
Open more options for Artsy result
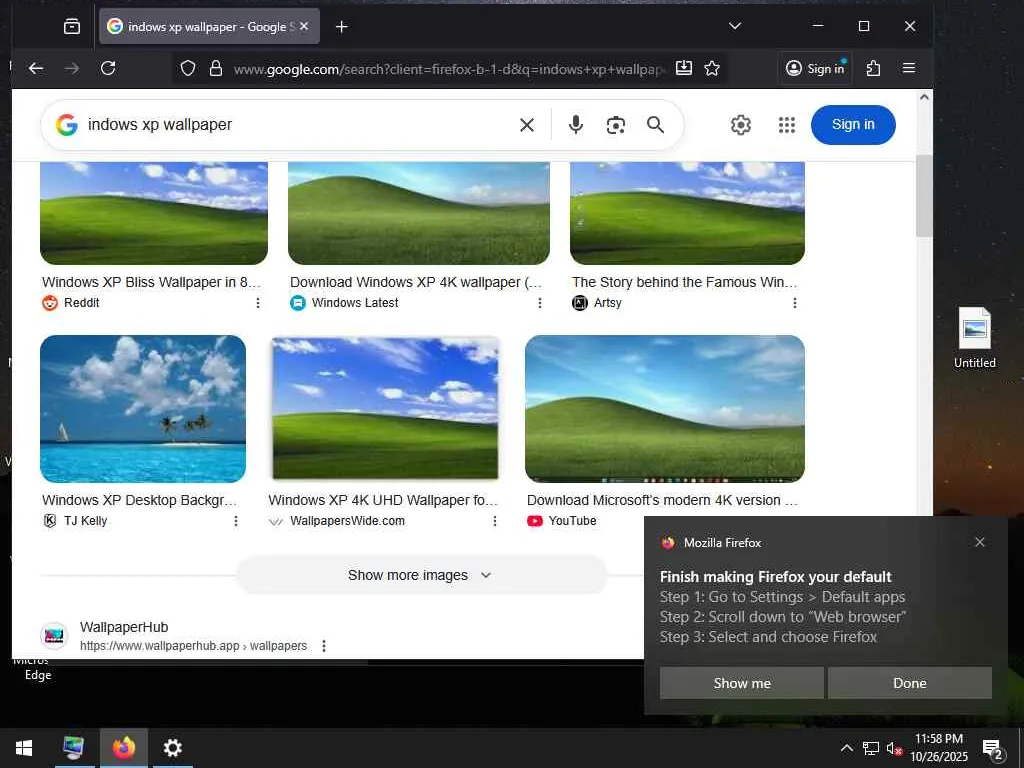point(795,303)
